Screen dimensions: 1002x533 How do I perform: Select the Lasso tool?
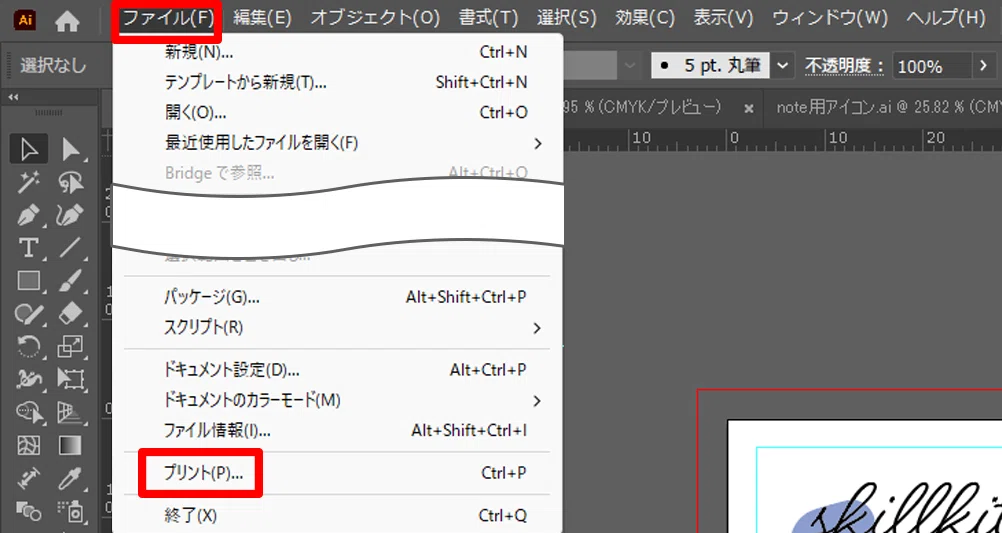[70, 183]
